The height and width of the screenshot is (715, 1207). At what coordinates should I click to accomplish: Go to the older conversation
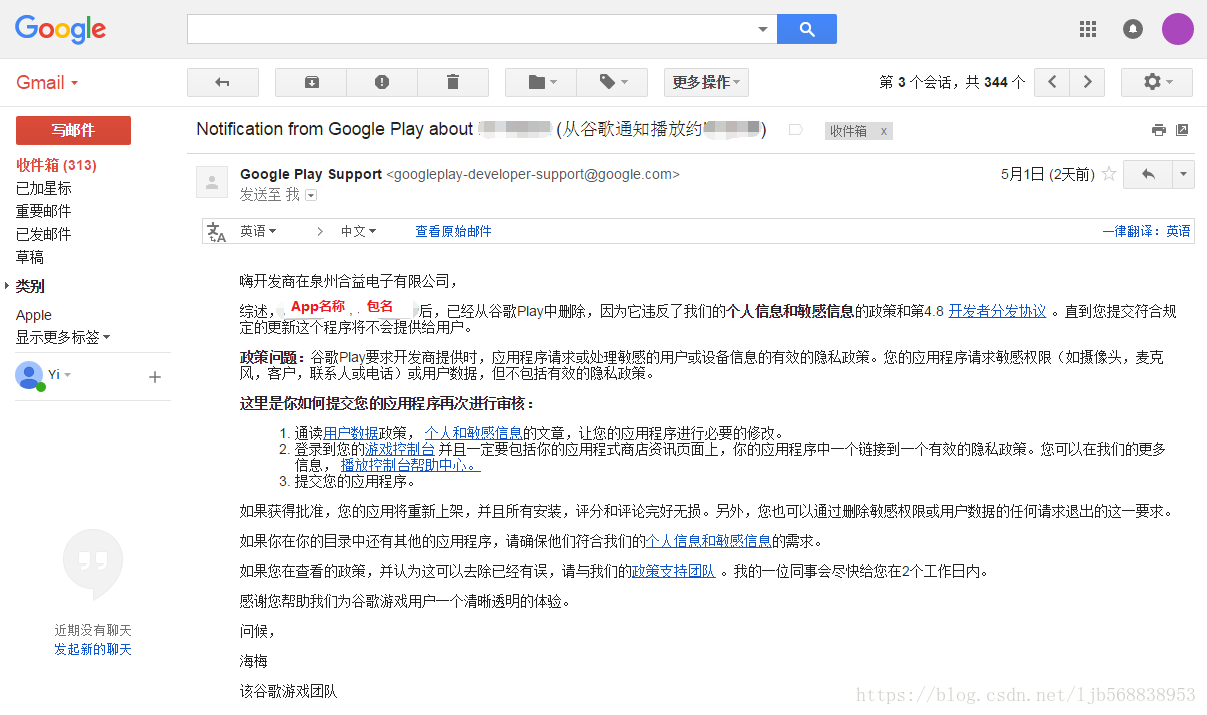tap(1087, 82)
